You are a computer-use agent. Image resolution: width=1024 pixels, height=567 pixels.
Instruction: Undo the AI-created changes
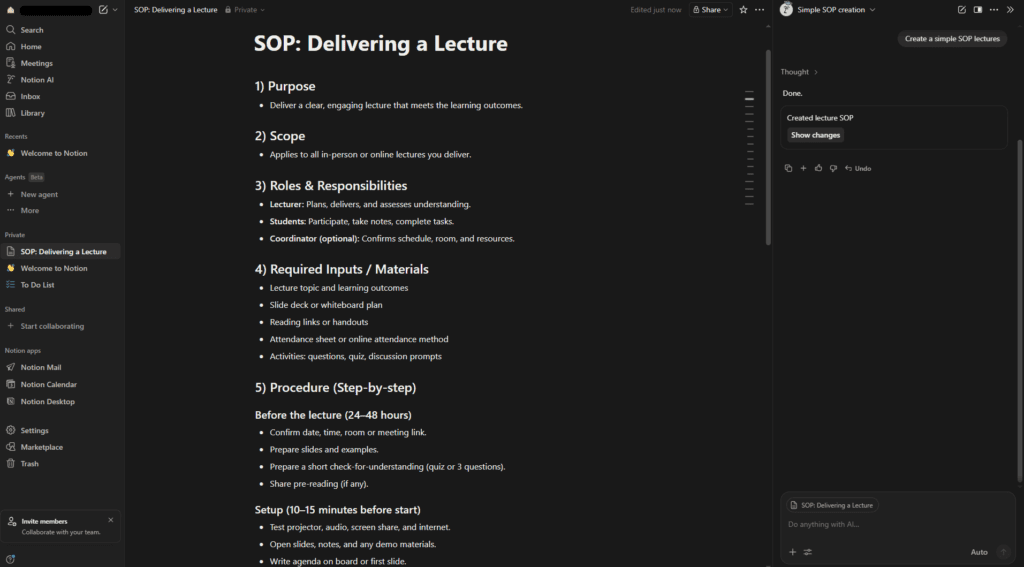click(x=858, y=168)
